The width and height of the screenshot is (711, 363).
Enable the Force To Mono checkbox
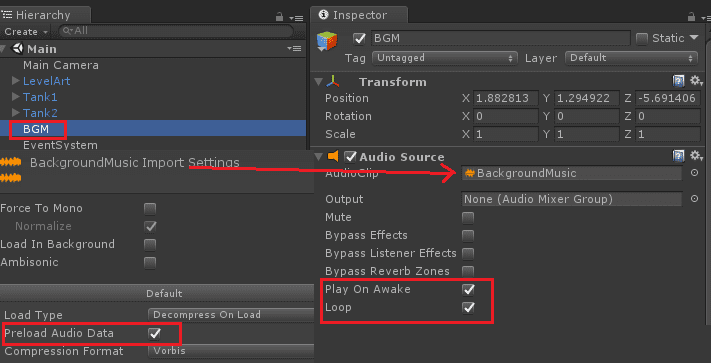150,209
